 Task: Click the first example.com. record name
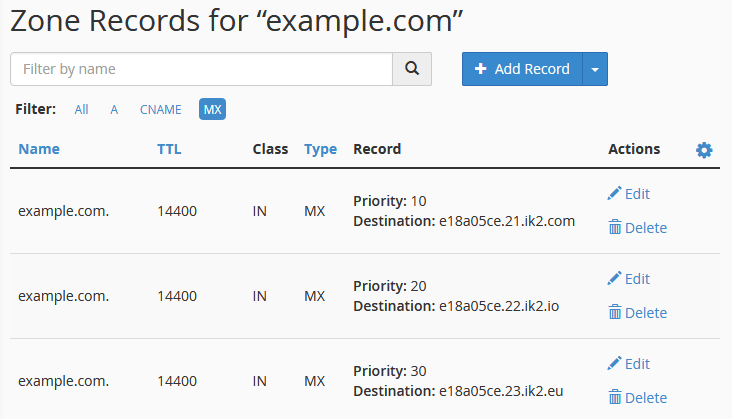[64, 211]
